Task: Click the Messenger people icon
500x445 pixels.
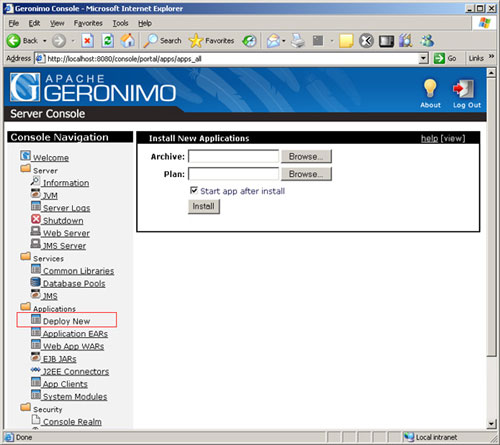Action: coord(427,41)
